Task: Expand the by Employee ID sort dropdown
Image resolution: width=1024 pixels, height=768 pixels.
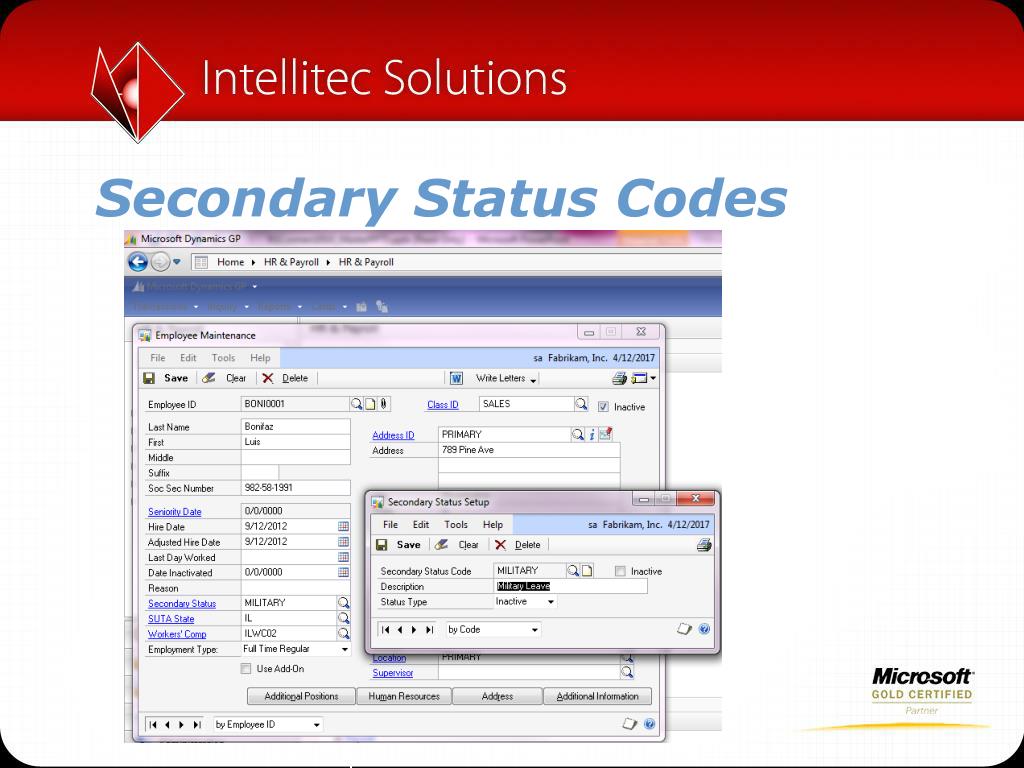Action: [317, 725]
